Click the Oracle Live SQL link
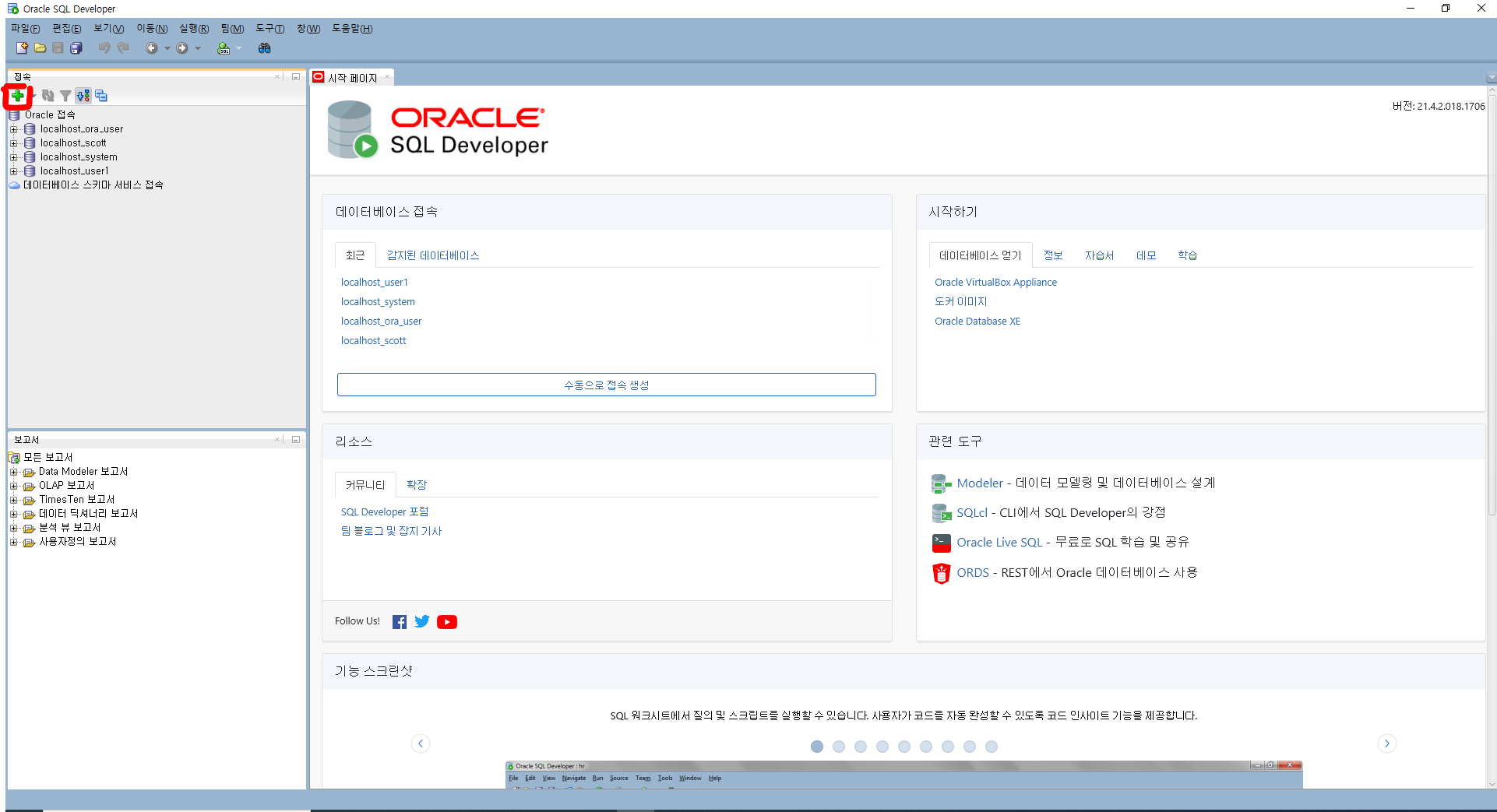Viewport: 1497px width, 812px height. [x=999, y=543]
